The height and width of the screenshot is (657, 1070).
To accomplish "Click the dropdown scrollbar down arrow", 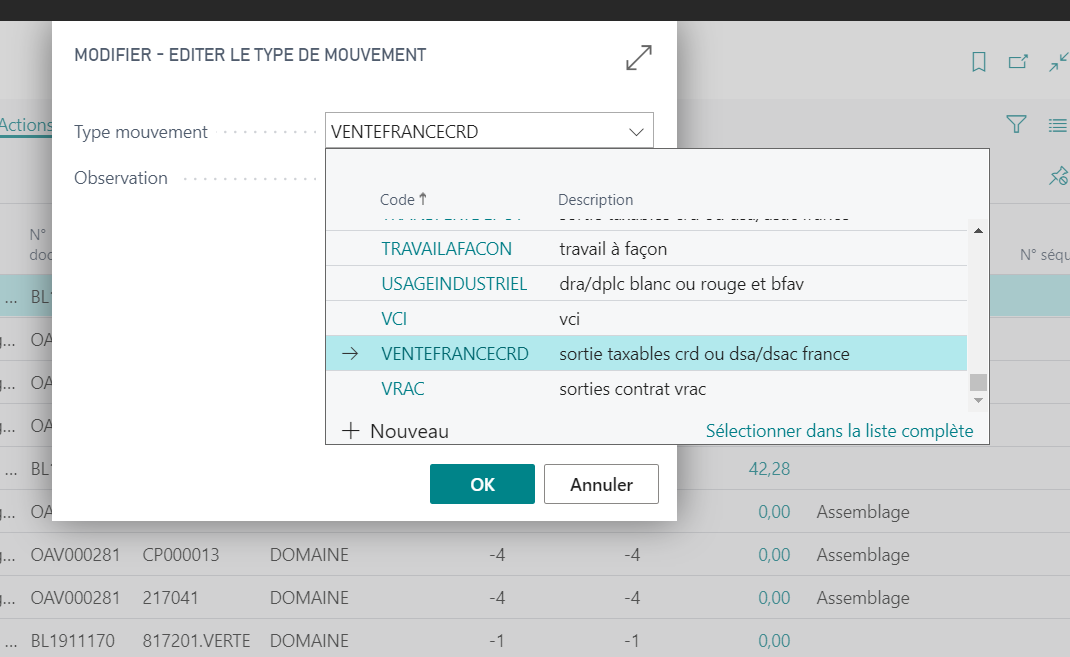I will coord(978,400).
